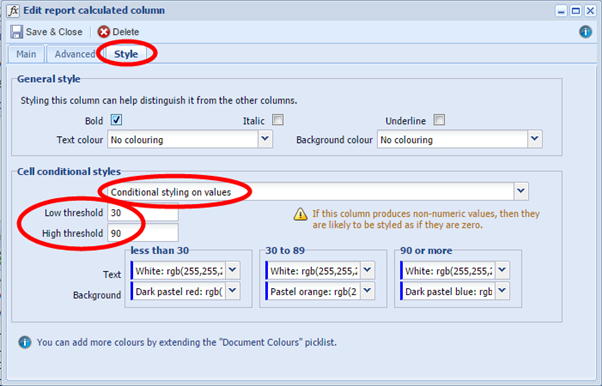
Task: Click the Cell conditional styles heading
Action: click(69, 171)
